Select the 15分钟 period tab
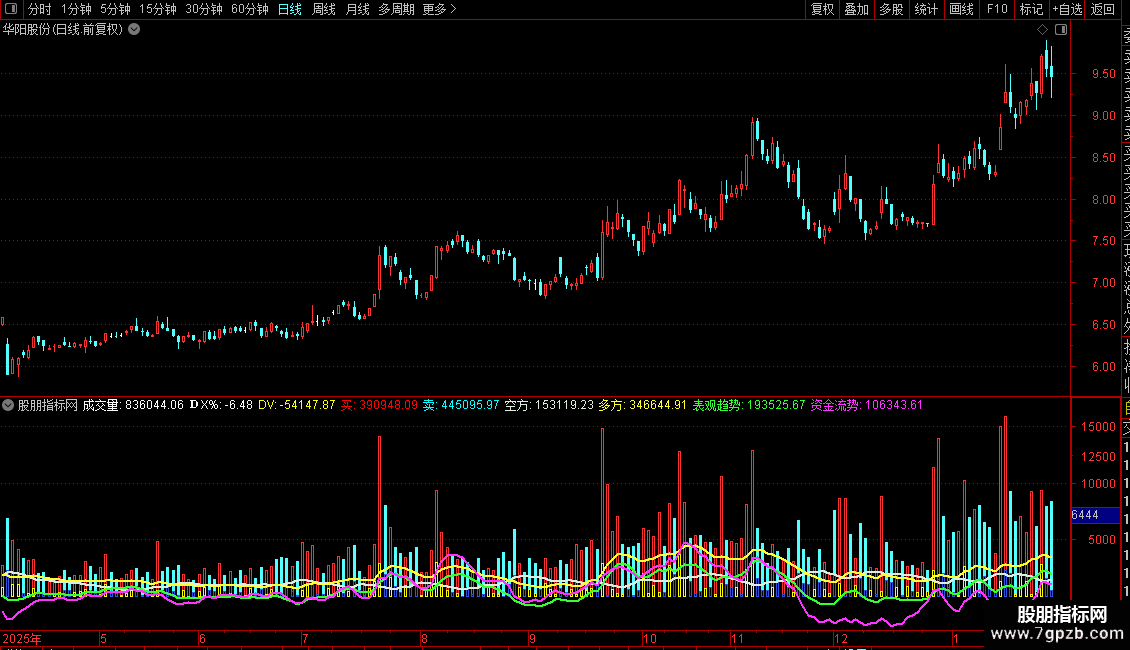The width and height of the screenshot is (1130, 650). [158, 9]
